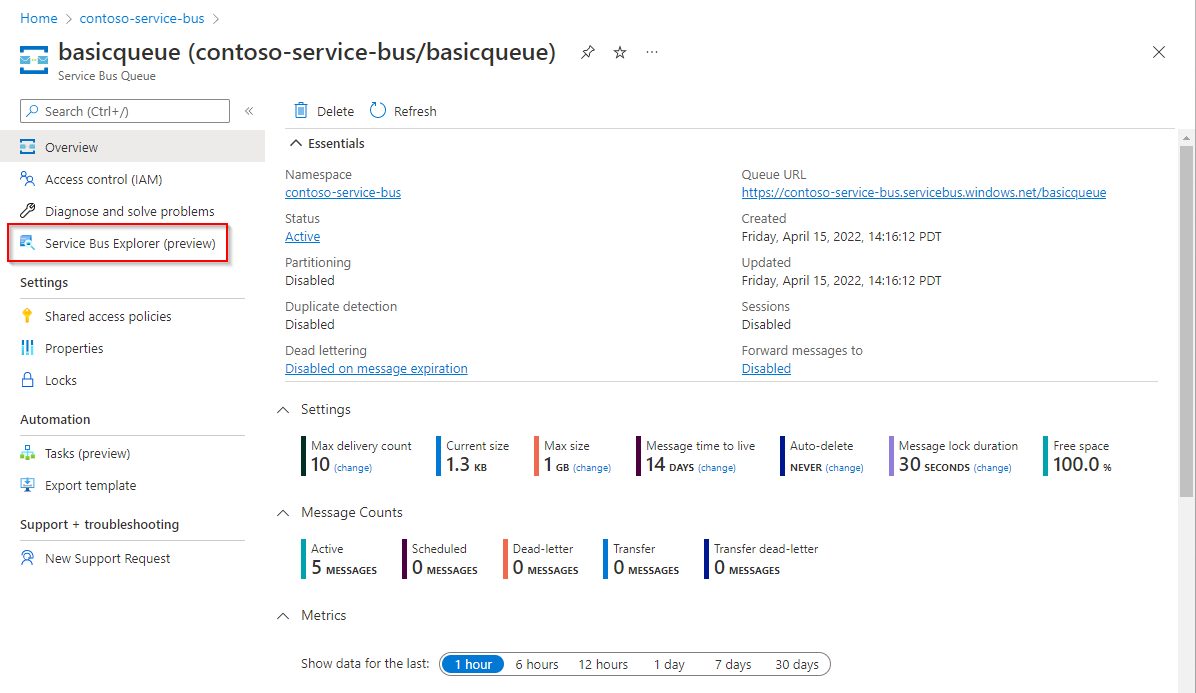Click the Active 5 messages count
The width and height of the screenshot is (1196, 693).
point(343,568)
